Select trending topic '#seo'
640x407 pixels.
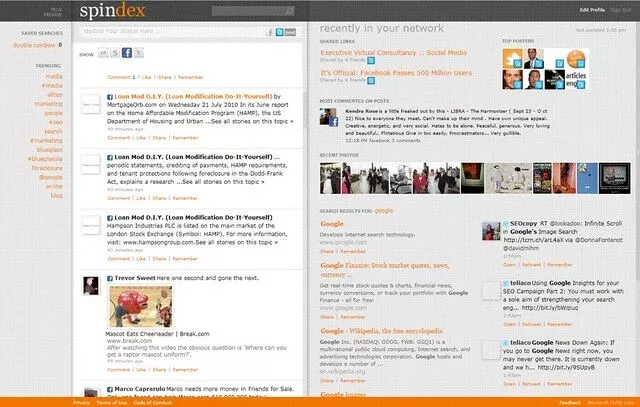(56, 122)
